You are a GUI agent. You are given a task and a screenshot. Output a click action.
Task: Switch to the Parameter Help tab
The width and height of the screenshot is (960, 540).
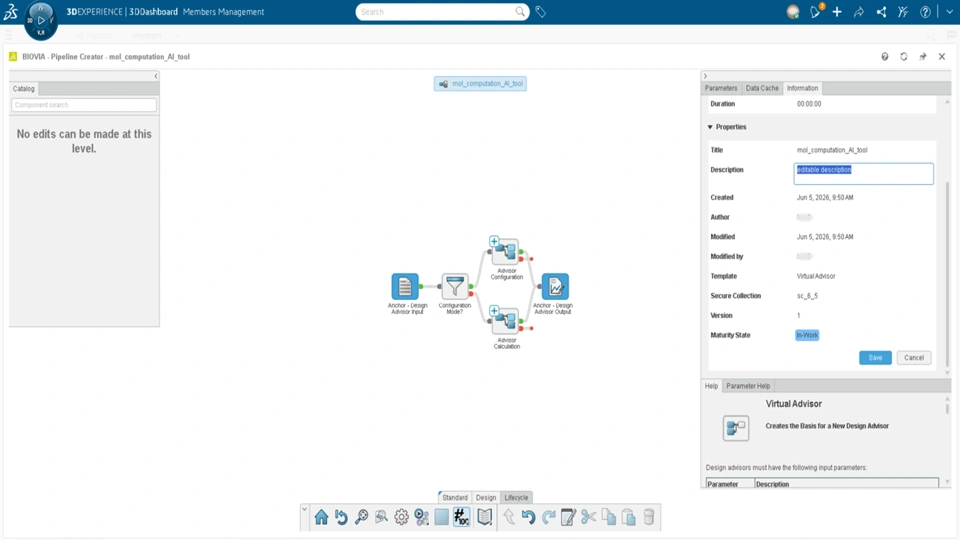point(748,386)
